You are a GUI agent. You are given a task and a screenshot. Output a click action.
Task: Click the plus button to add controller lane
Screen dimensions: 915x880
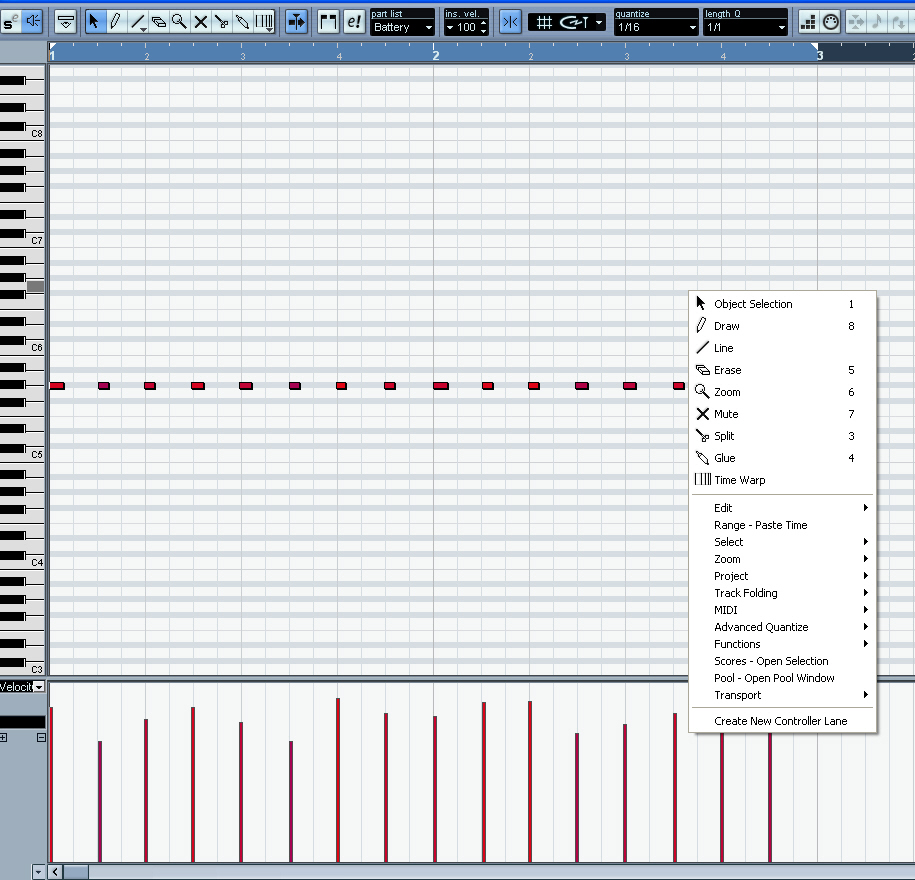pyautogui.click(x=4, y=738)
